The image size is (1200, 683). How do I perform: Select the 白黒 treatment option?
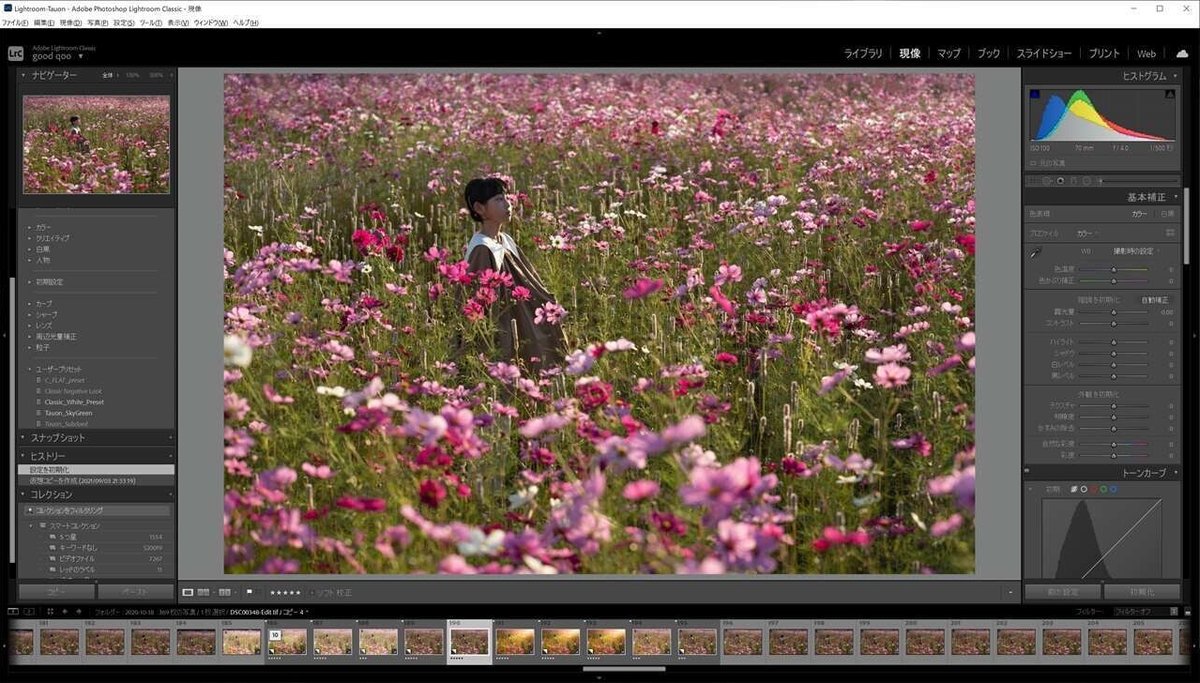tap(1167, 213)
